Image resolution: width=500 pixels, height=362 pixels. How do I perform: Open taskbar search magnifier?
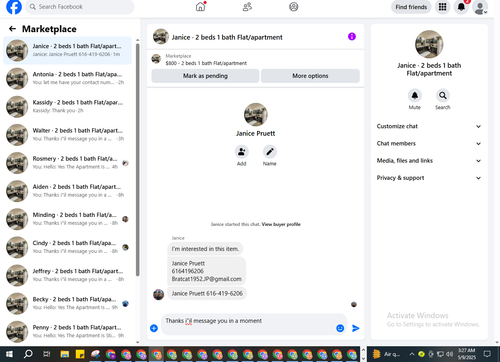(28, 354)
